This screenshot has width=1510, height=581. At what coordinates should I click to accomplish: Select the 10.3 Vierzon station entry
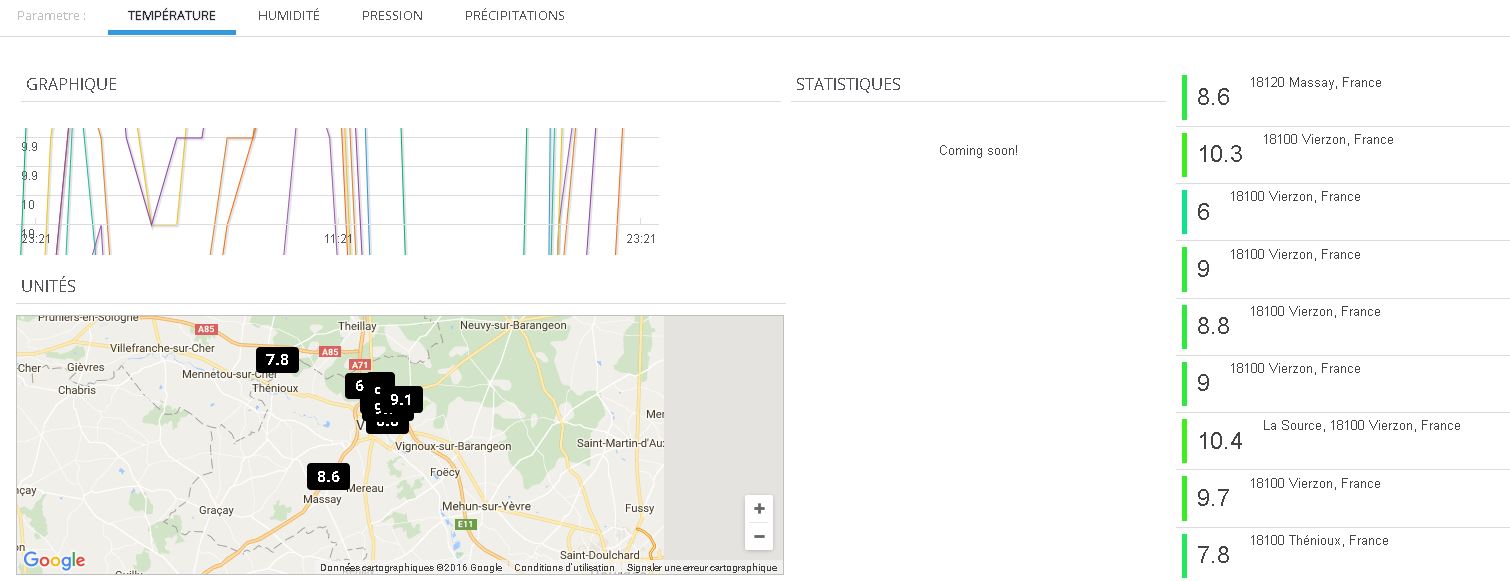click(1327, 140)
